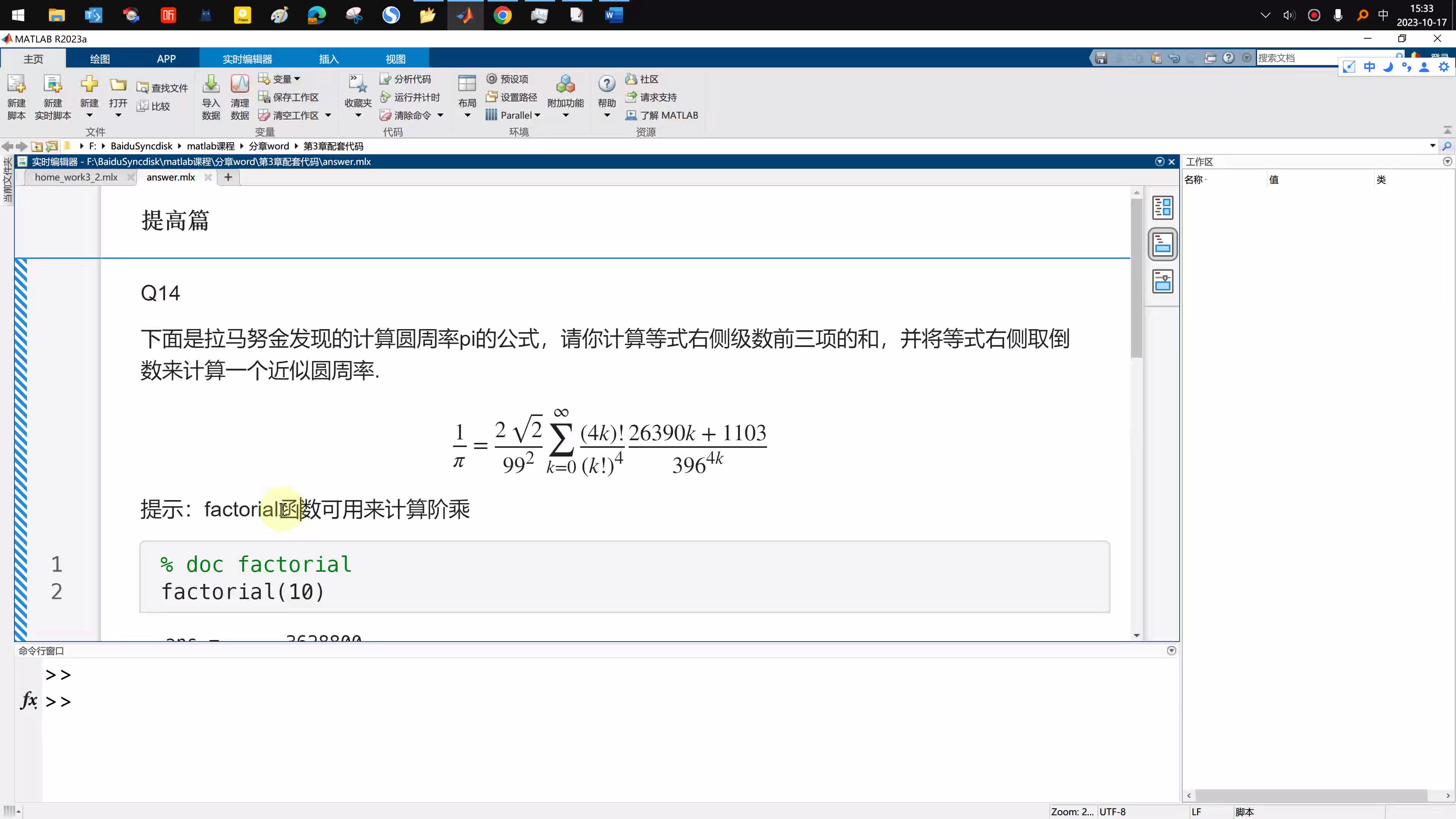The width and height of the screenshot is (1456, 819).
Task: Expand the 清除命令 (Clear Commands) dropdown
Action: (x=441, y=115)
